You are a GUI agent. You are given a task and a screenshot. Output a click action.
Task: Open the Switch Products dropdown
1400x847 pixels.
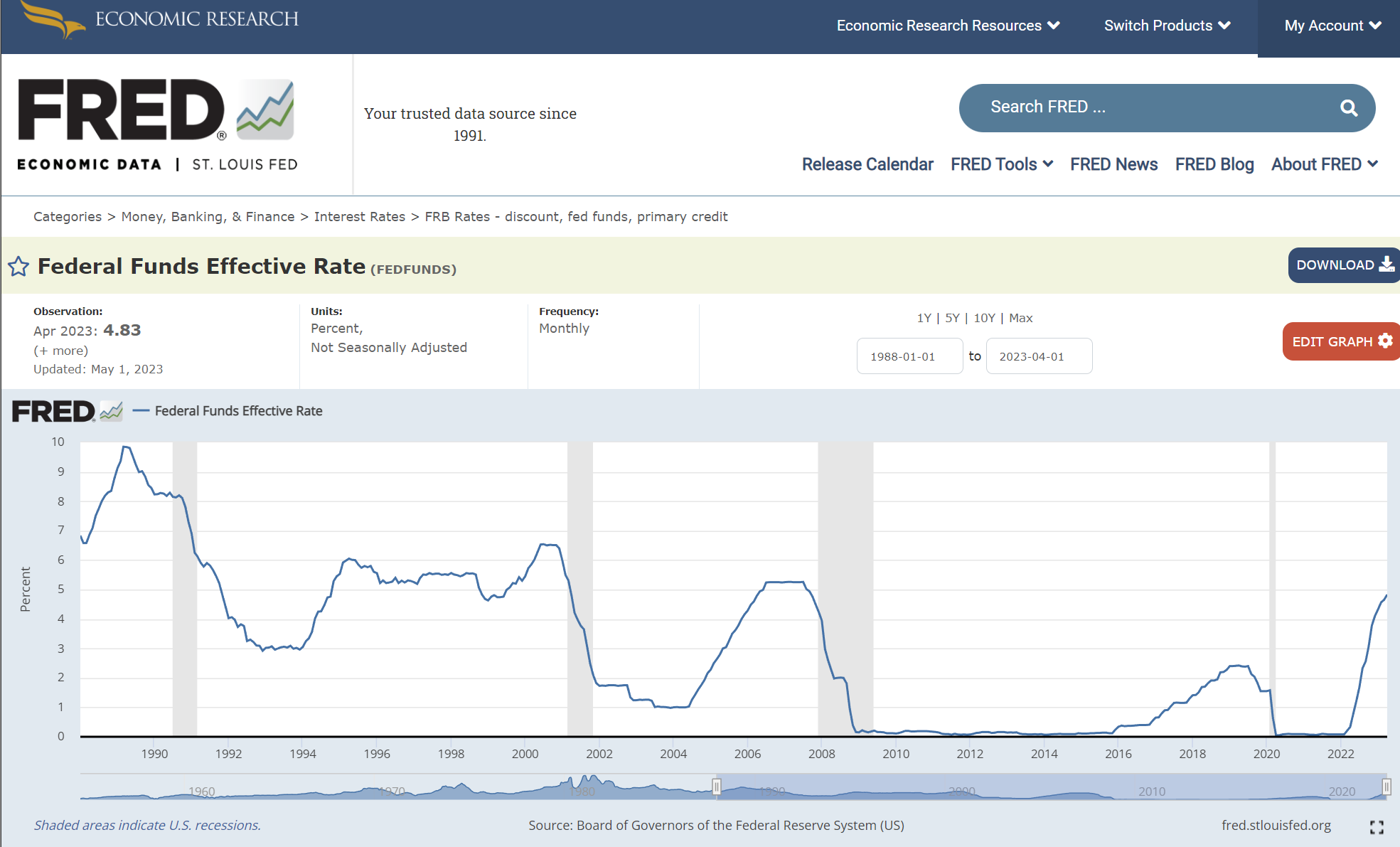pos(1167,26)
